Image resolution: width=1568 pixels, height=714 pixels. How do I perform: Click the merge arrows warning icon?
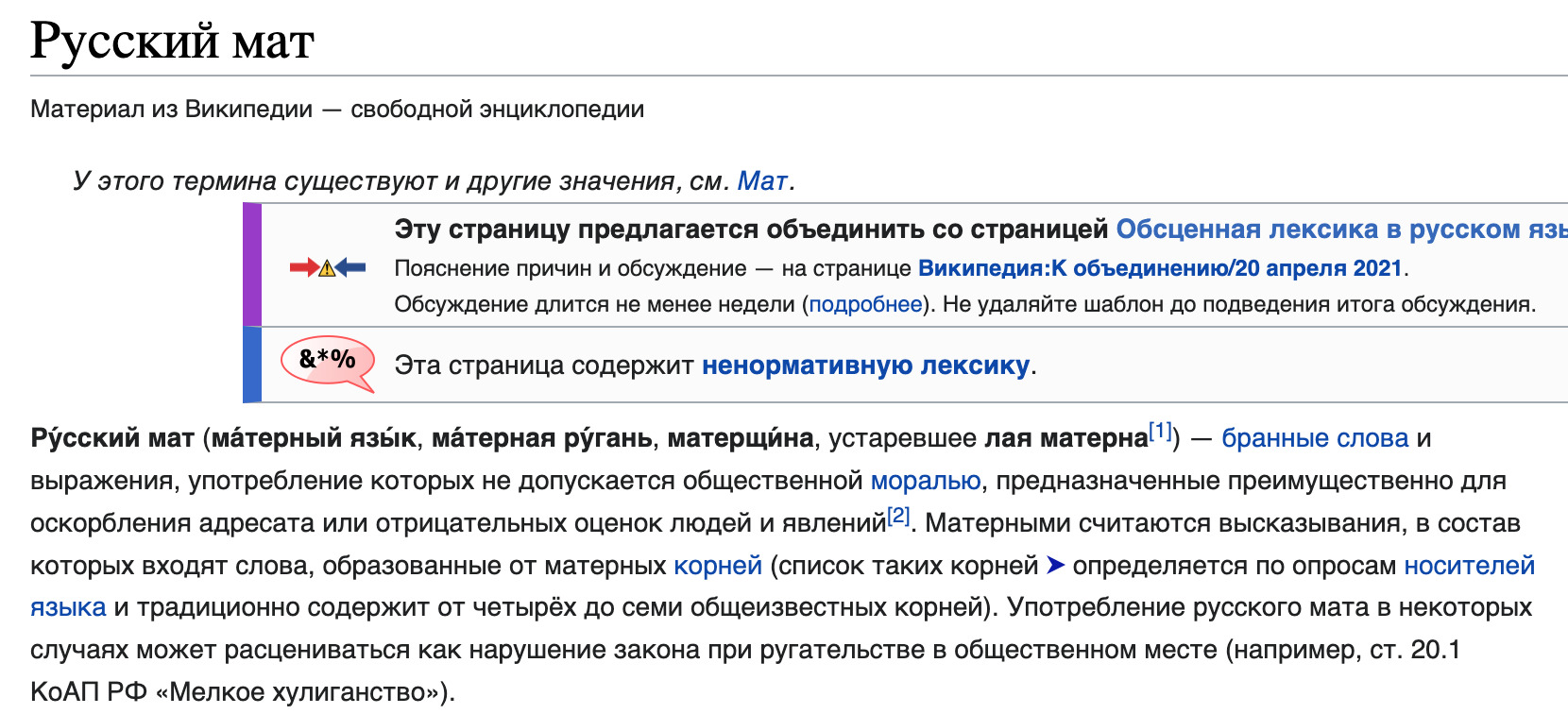[327, 267]
